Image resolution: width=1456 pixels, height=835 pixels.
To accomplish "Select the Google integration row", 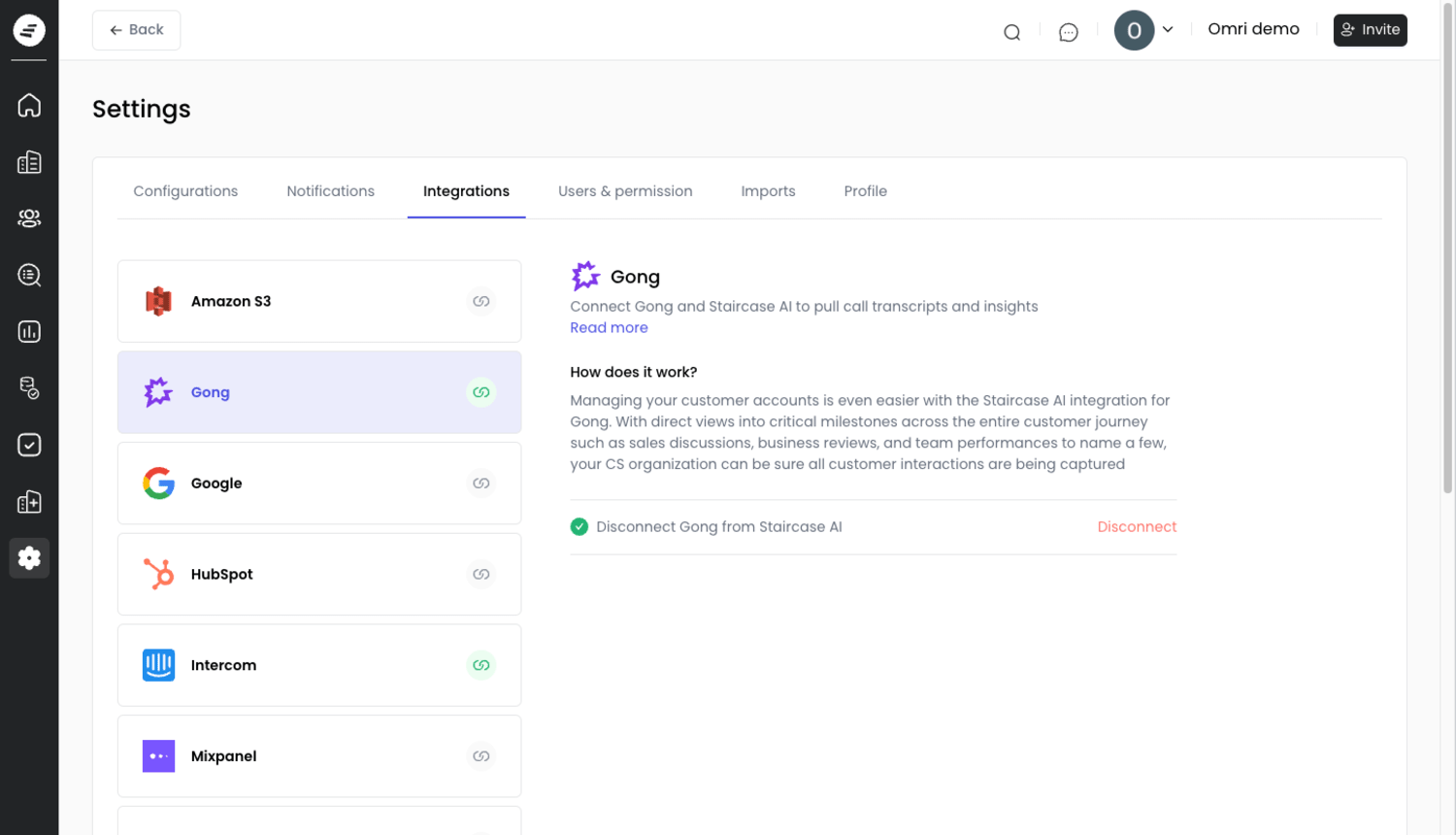I will pos(318,484).
